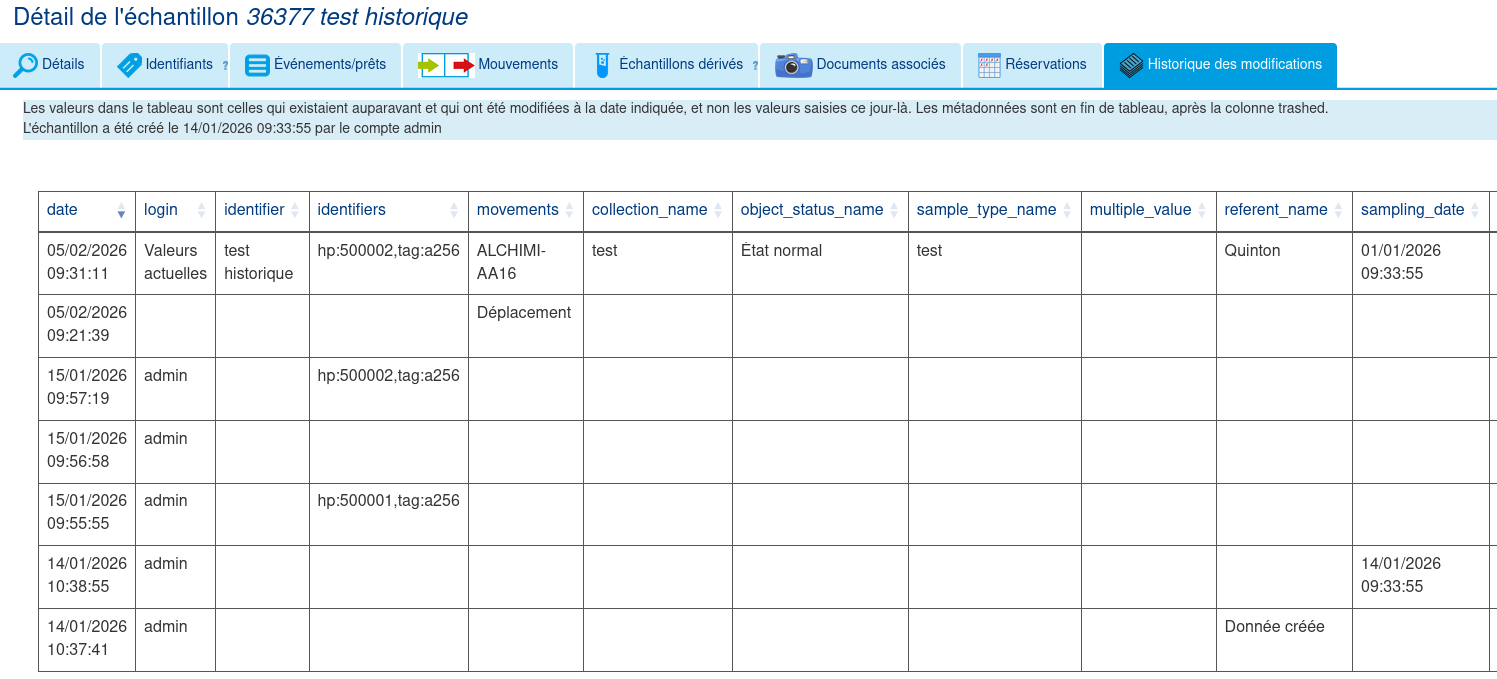Sort by the collection_name column header

click(x=657, y=210)
